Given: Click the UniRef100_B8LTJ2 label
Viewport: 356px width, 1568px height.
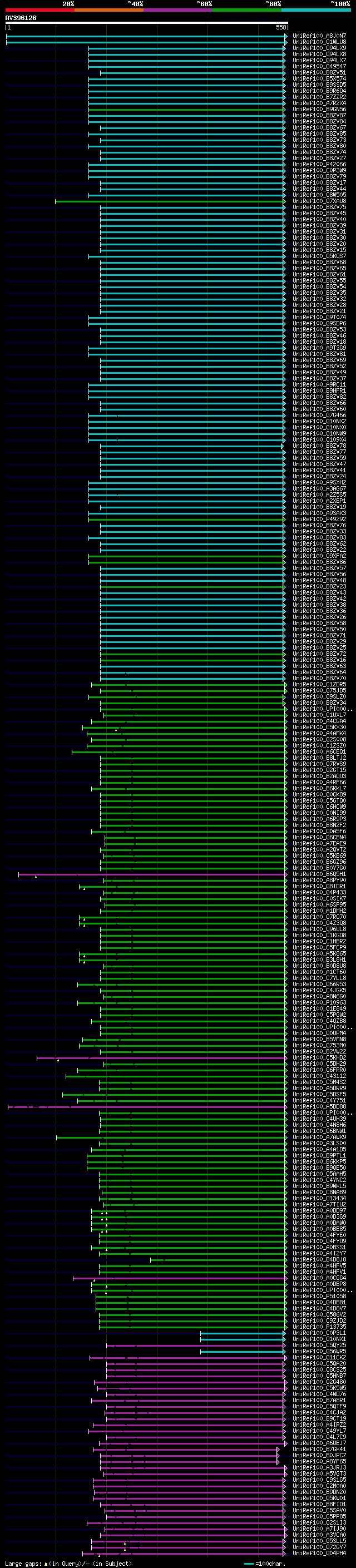Looking at the screenshot, I should coord(319,758).
